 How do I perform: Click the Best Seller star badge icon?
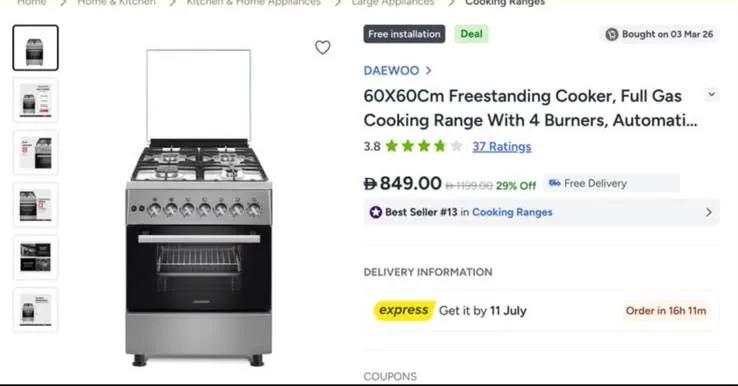(x=376, y=212)
